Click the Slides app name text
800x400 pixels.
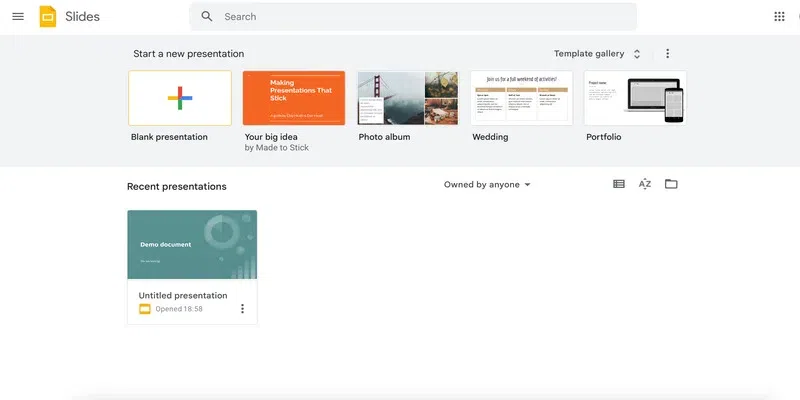(x=82, y=17)
